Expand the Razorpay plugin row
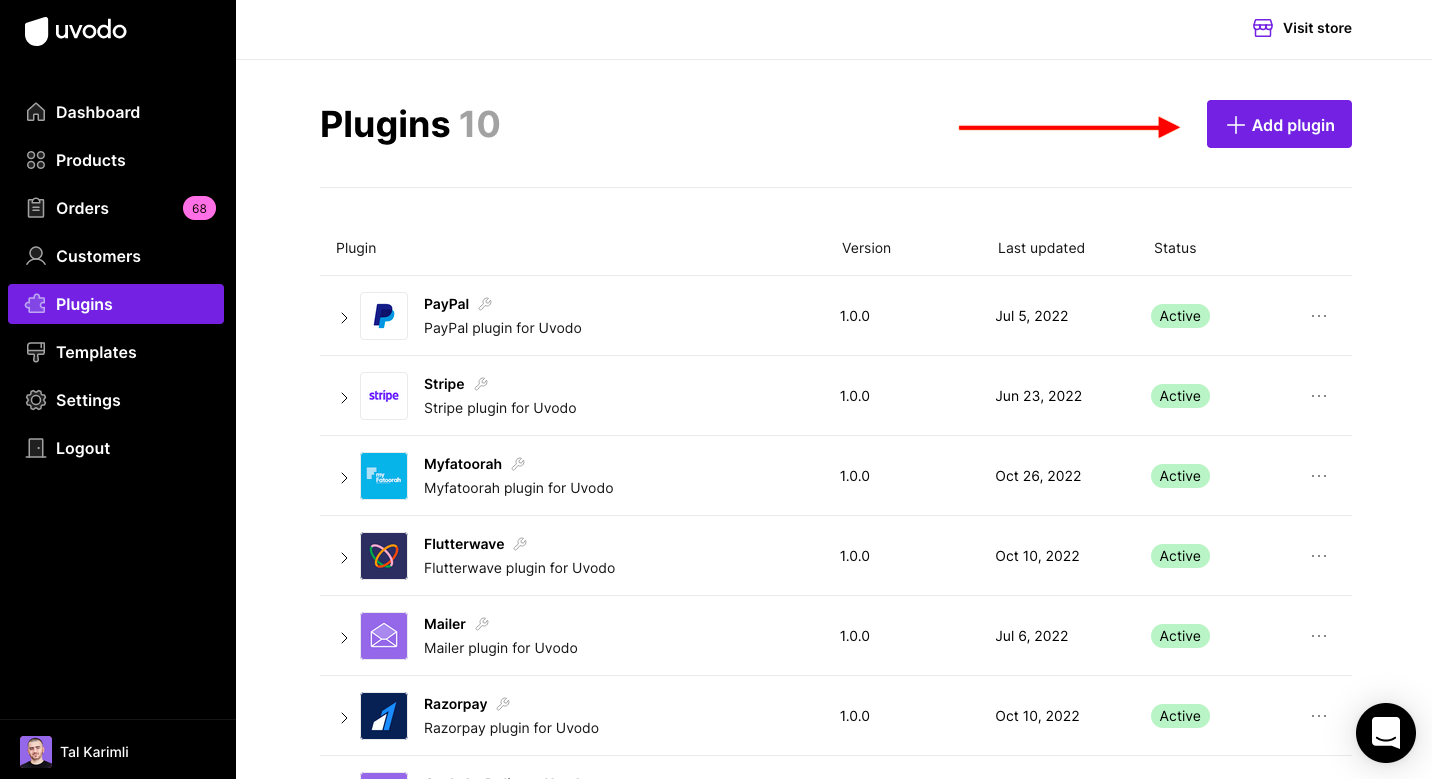The height and width of the screenshot is (779, 1432). tap(344, 718)
